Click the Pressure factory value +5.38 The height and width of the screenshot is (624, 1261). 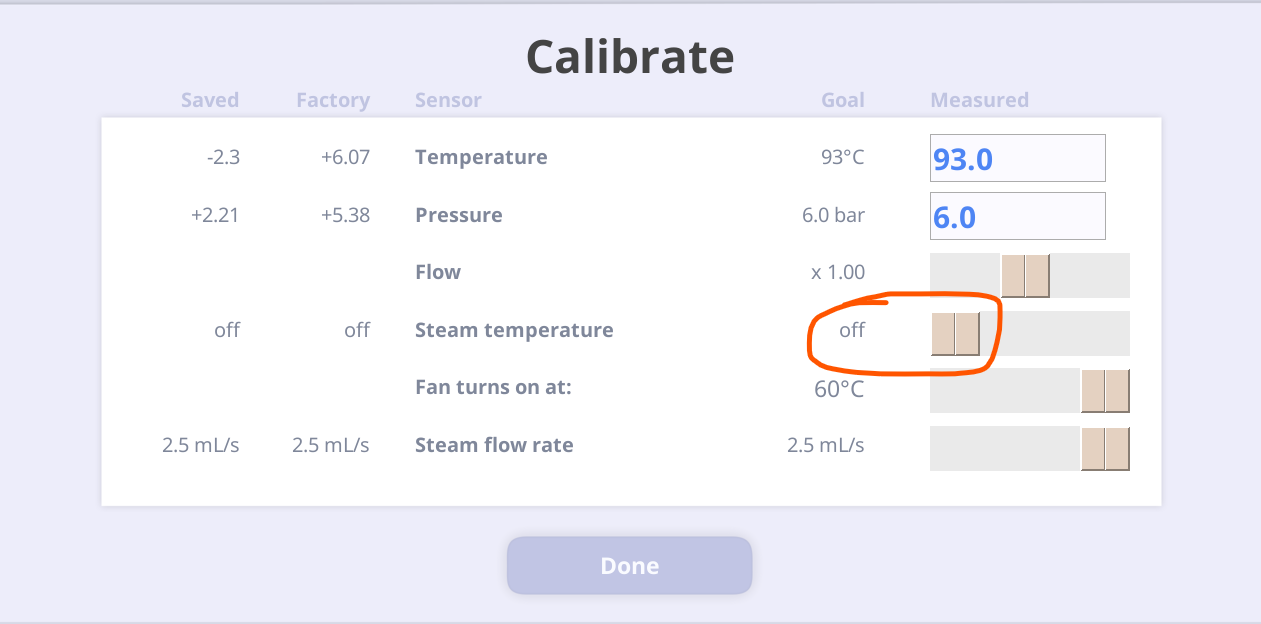(x=345, y=215)
